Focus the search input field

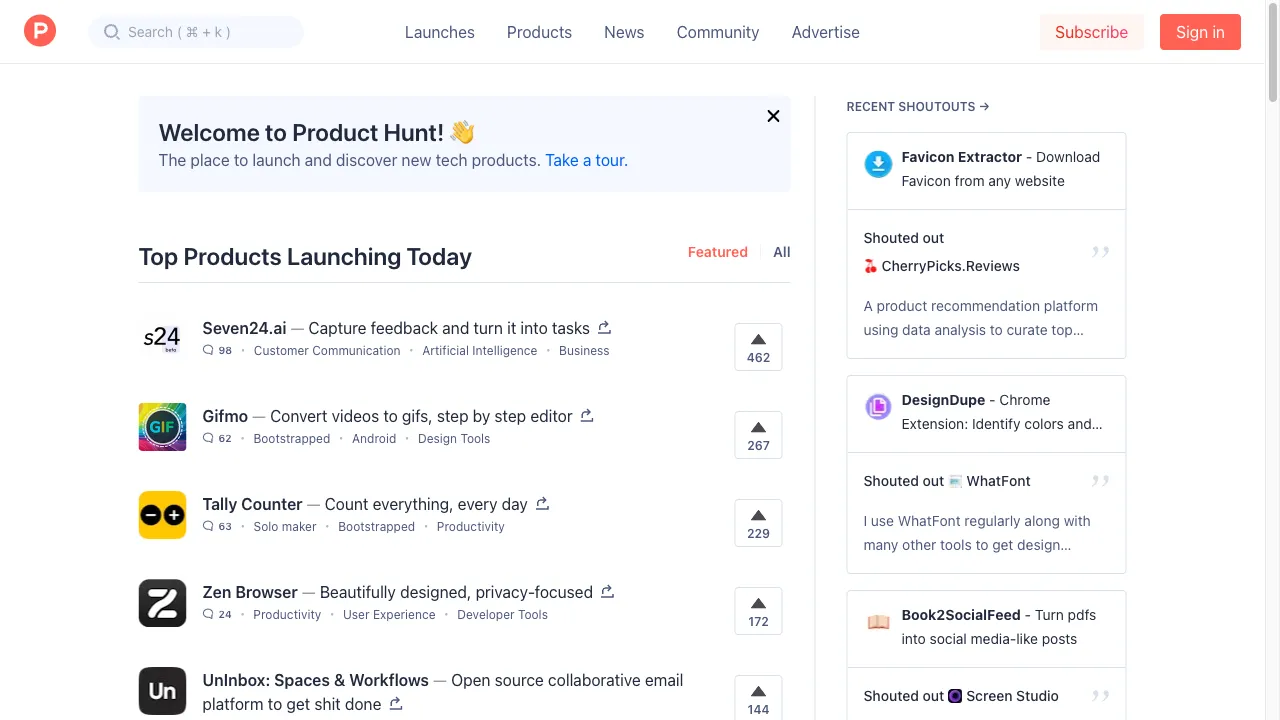click(196, 32)
